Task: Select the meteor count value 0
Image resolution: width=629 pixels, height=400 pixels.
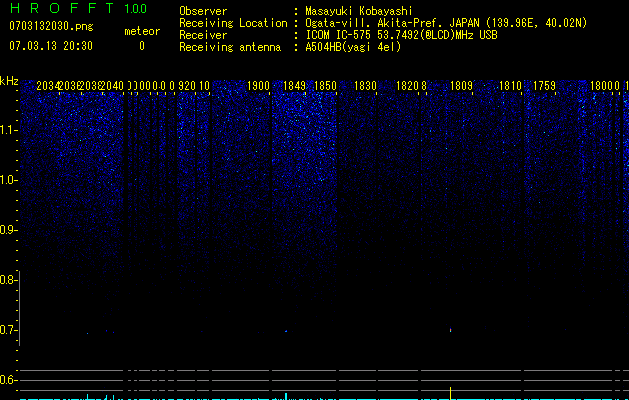Action: [142, 46]
